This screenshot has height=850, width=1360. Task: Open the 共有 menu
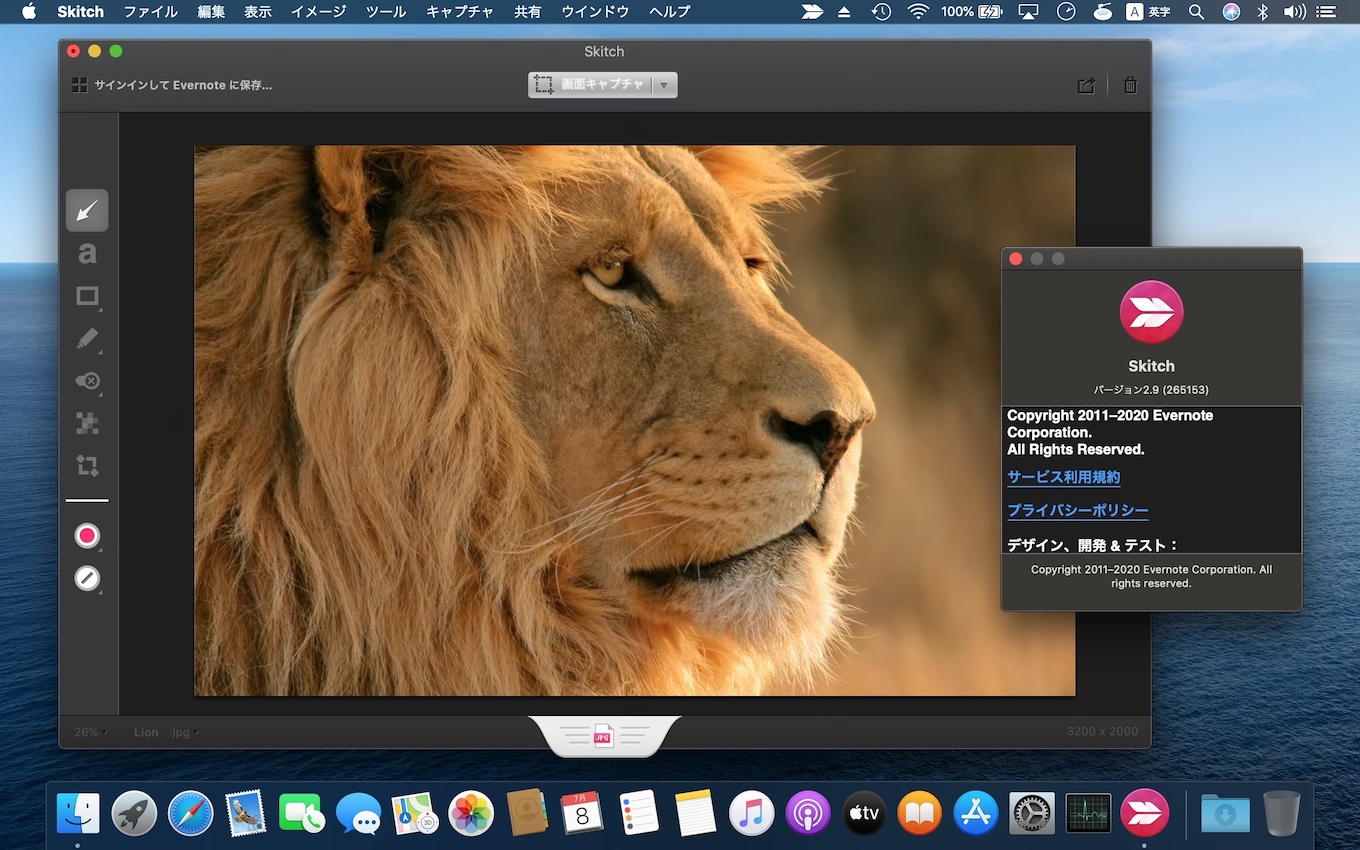[x=528, y=12]
